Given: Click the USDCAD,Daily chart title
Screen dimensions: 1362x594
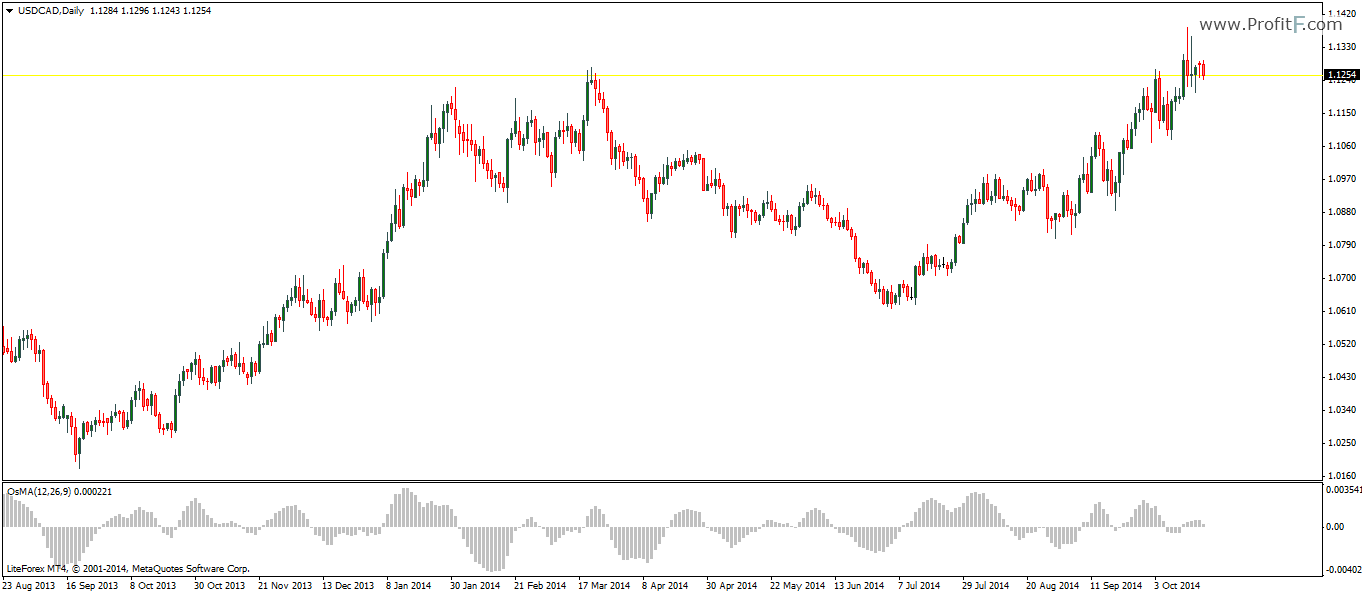Looking at the screenshot, I should point(51,10).
